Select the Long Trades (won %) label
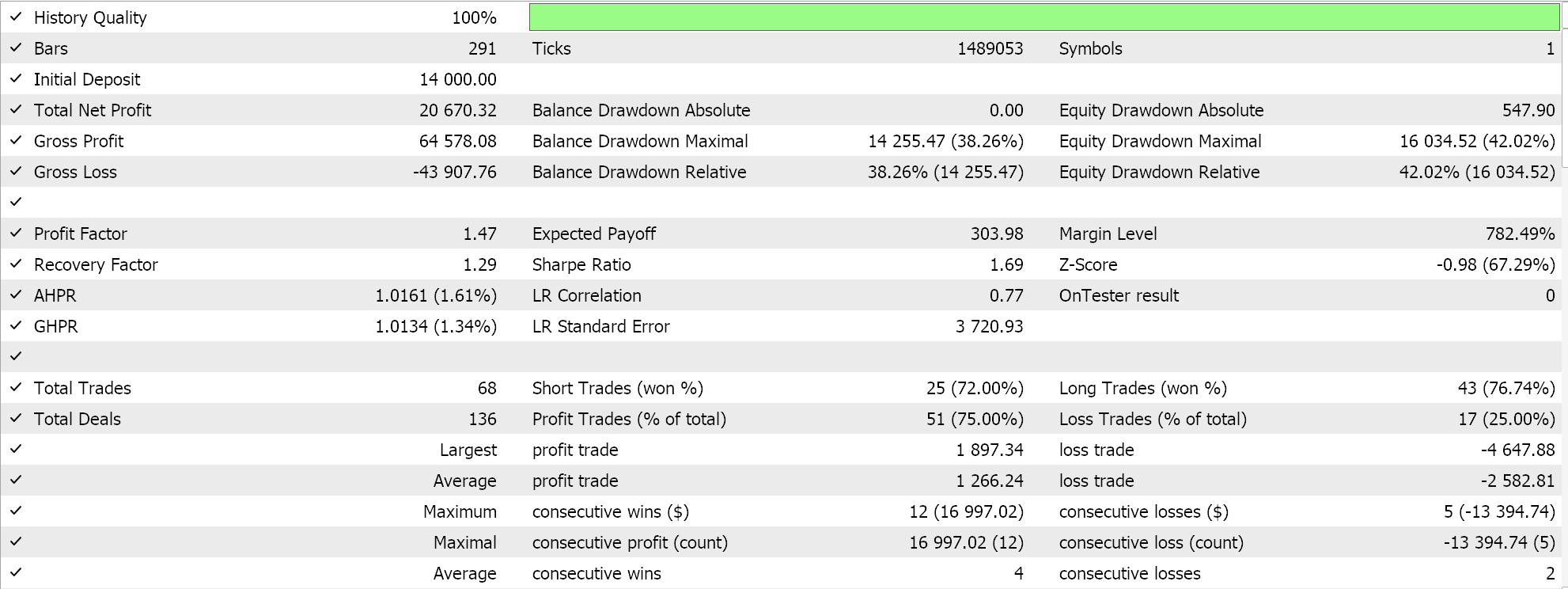Image resolution: width=1568 pixels, height=589 pixels. click(x=1142, y=388)
